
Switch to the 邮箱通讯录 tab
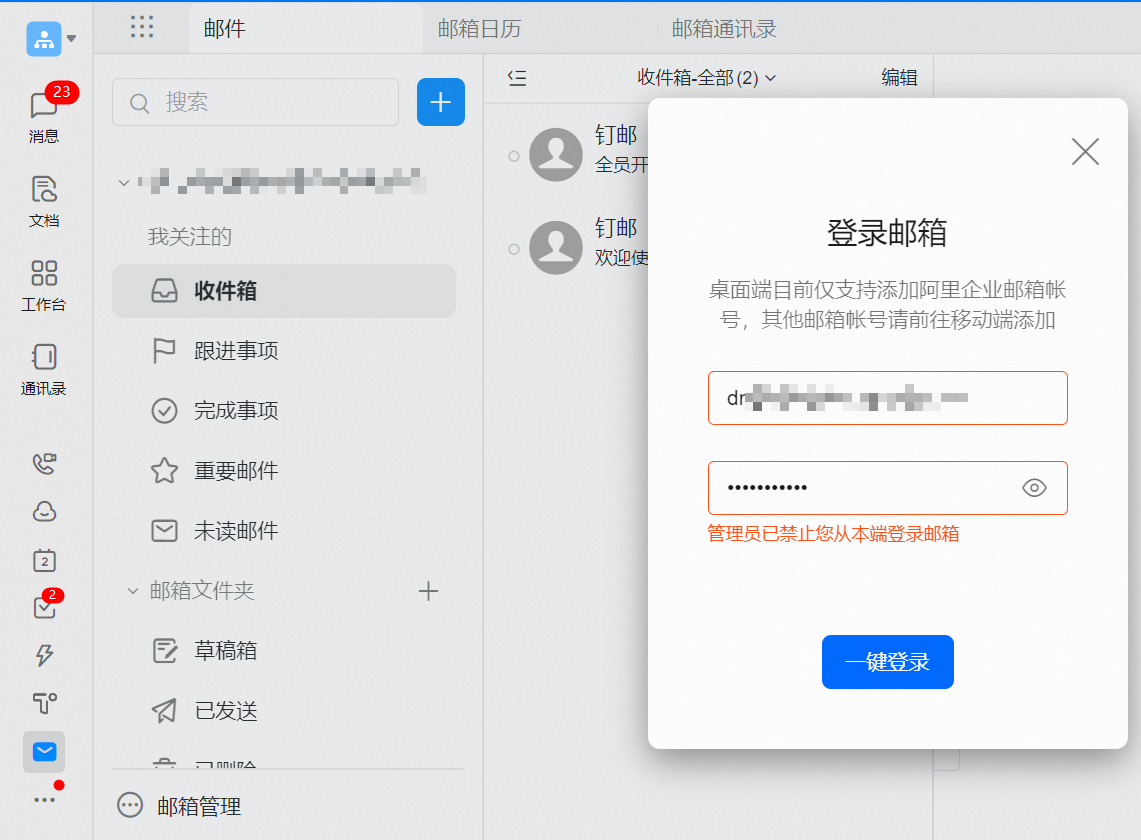(724, 28)
